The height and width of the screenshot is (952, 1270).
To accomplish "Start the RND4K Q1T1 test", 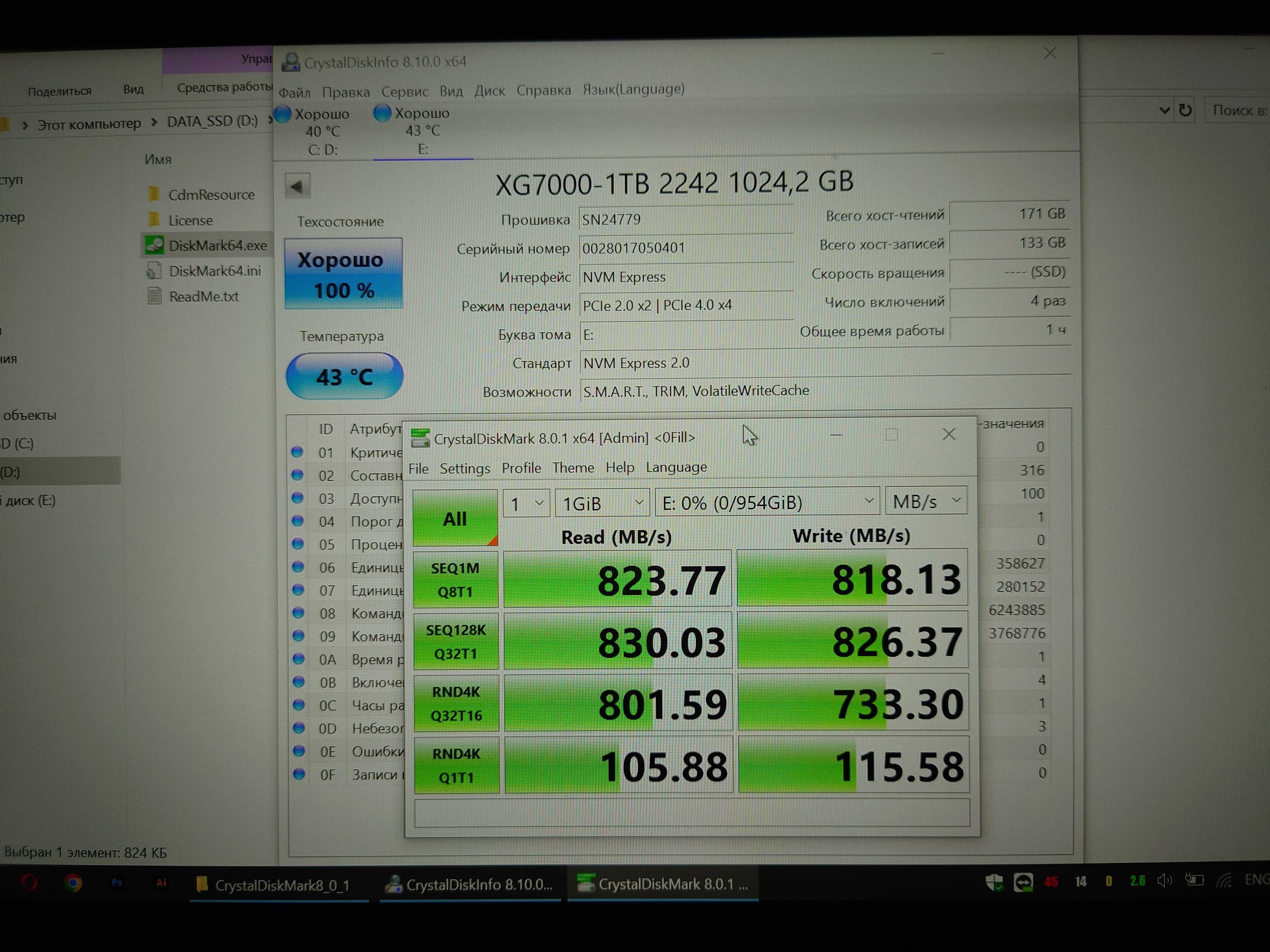I will [456, 766].
